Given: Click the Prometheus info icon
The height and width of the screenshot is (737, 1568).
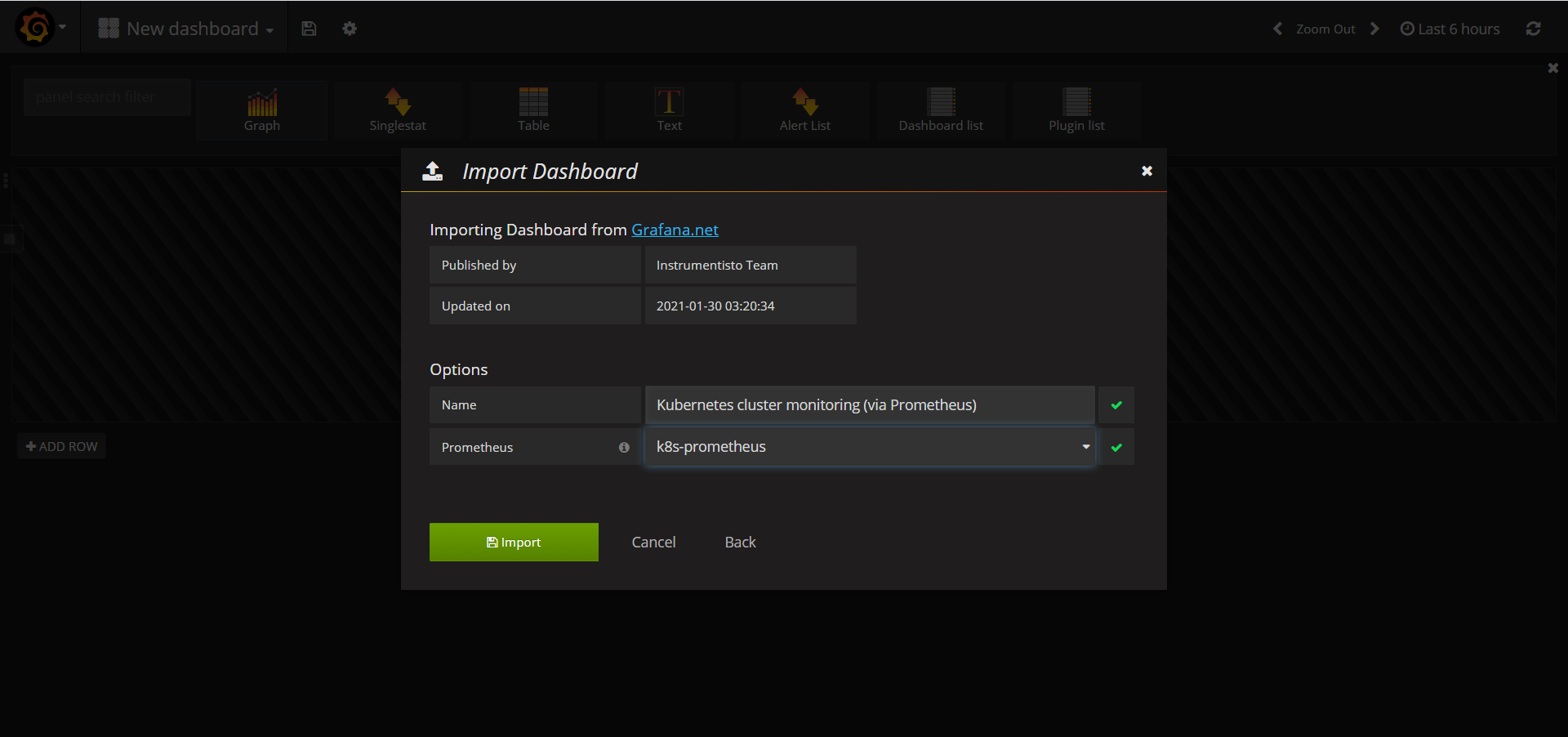Looking at the screenshot, I should [x=624, y=447].
